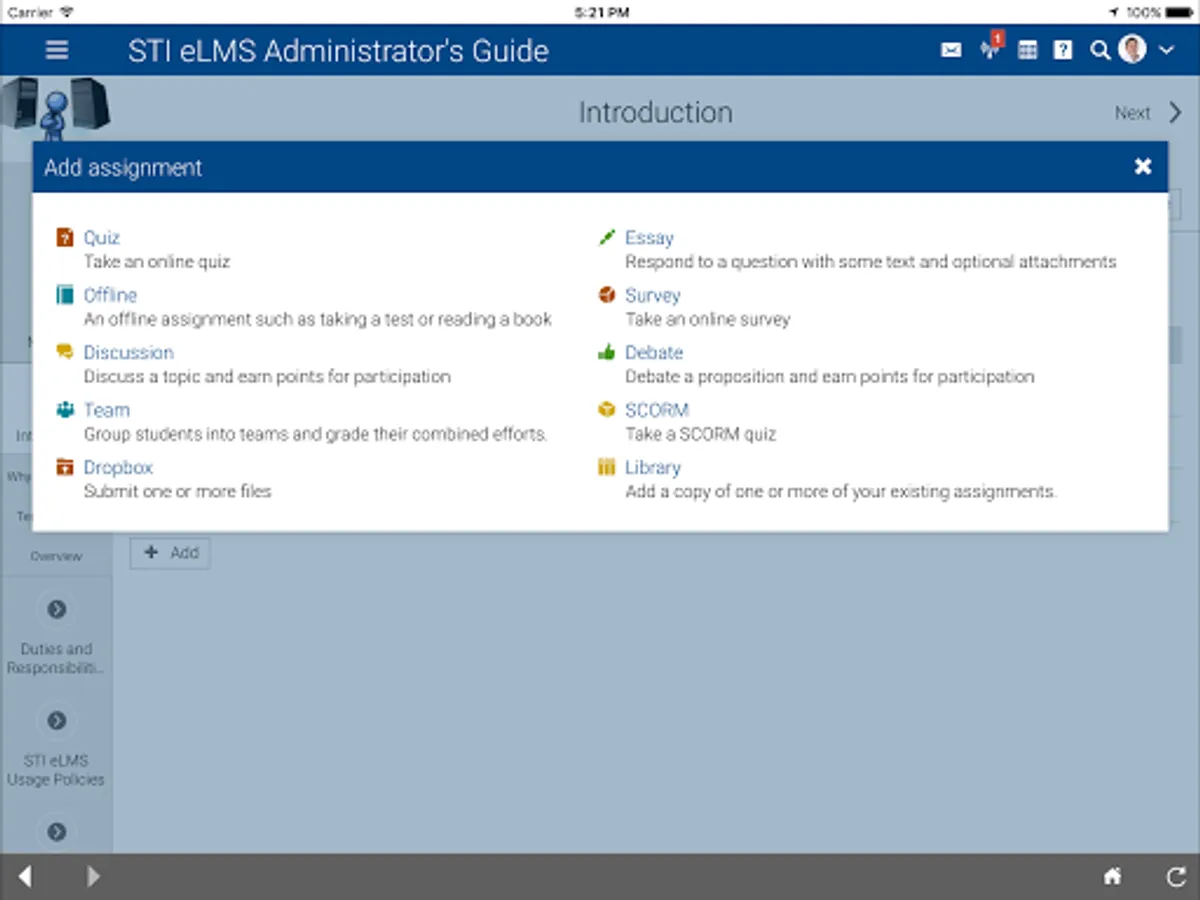The width and height of the screenshot is (1200, 900).
Task: Click the Offline assignment icon
Action: 65,295
